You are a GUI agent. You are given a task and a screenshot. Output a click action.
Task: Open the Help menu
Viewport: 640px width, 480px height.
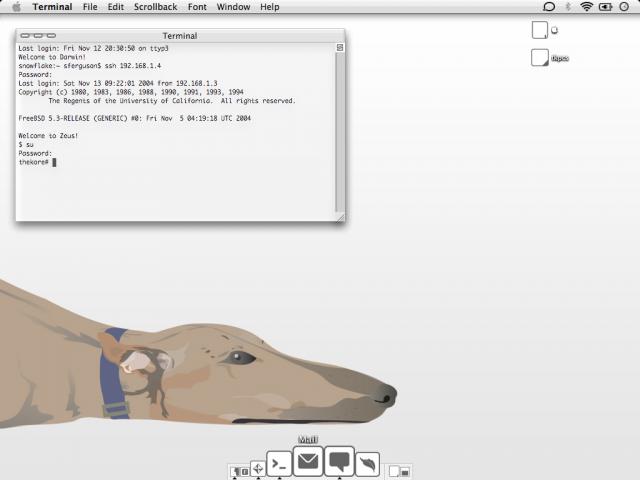click(270, 7)
